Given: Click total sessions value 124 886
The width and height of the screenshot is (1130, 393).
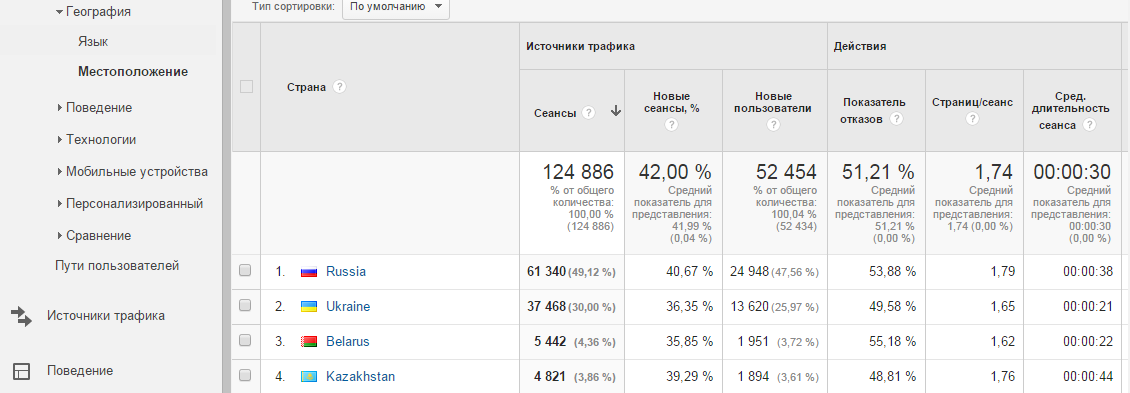Looking at the screenshot, I should coord(578,172).
